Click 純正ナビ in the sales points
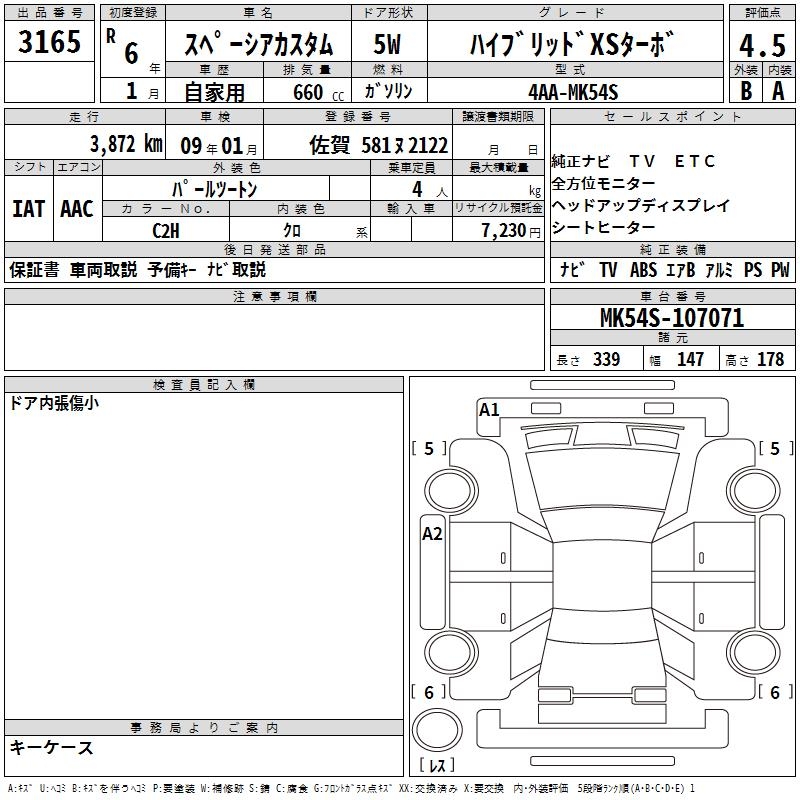The width and height of the screenshot is (800, 800). (x=581, y=161)
